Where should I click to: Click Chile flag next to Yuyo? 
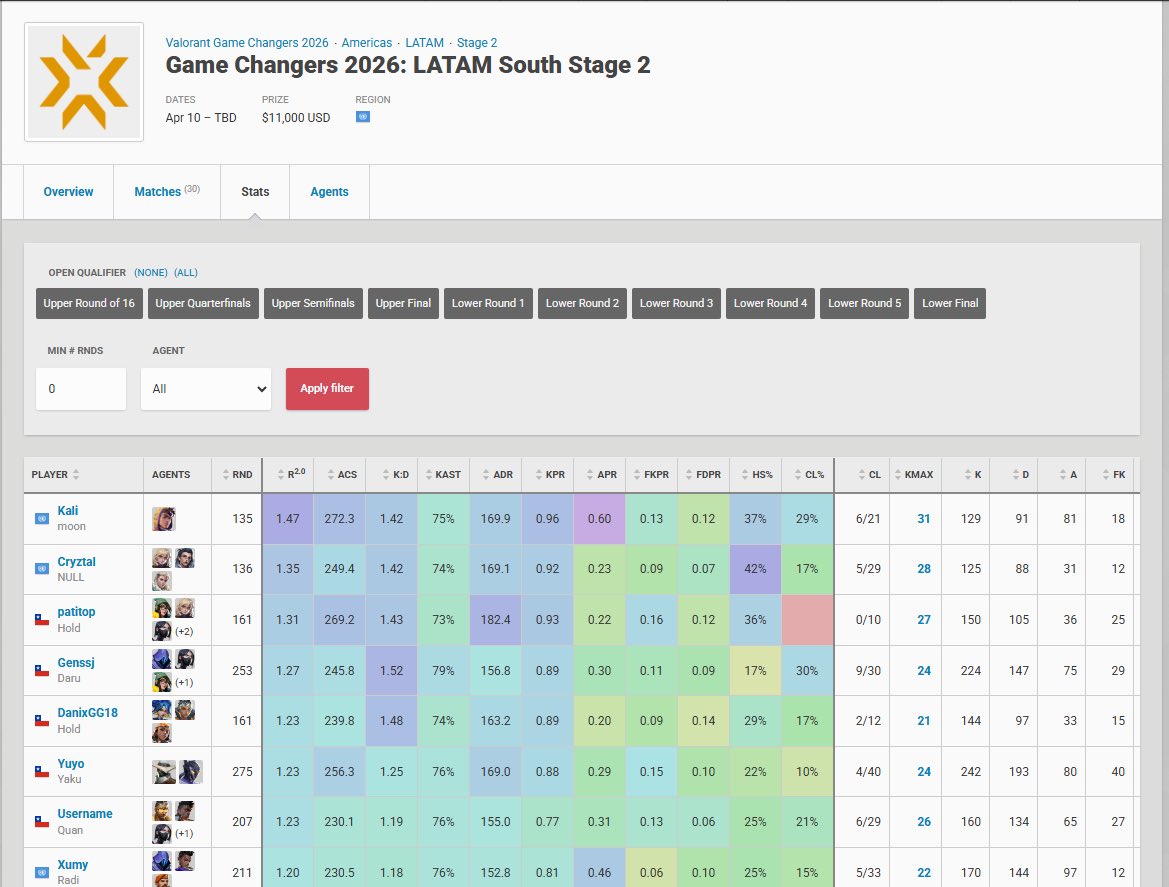point(42,771)
